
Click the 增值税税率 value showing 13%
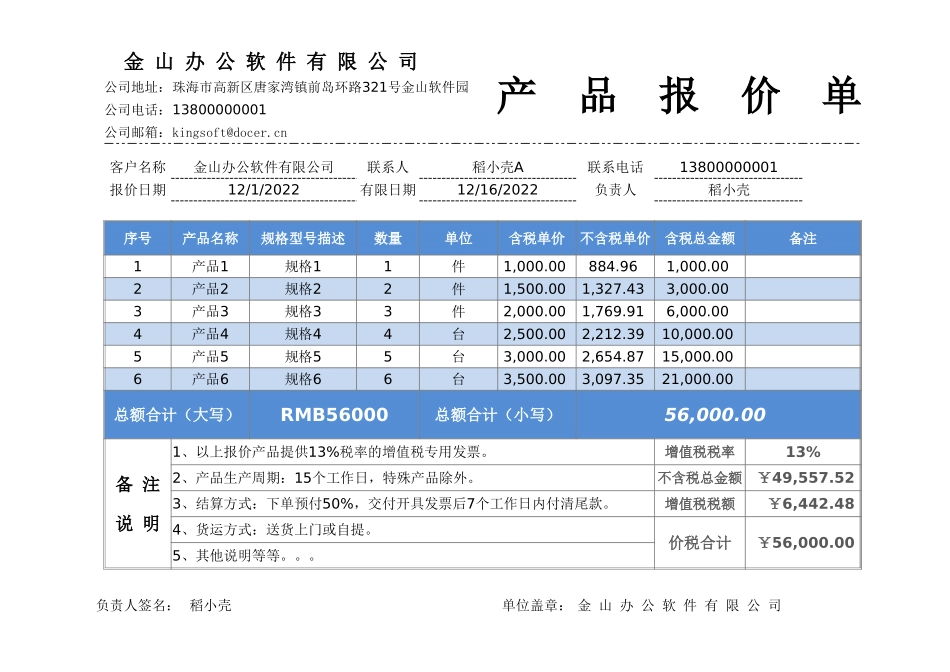pos(803,452)
